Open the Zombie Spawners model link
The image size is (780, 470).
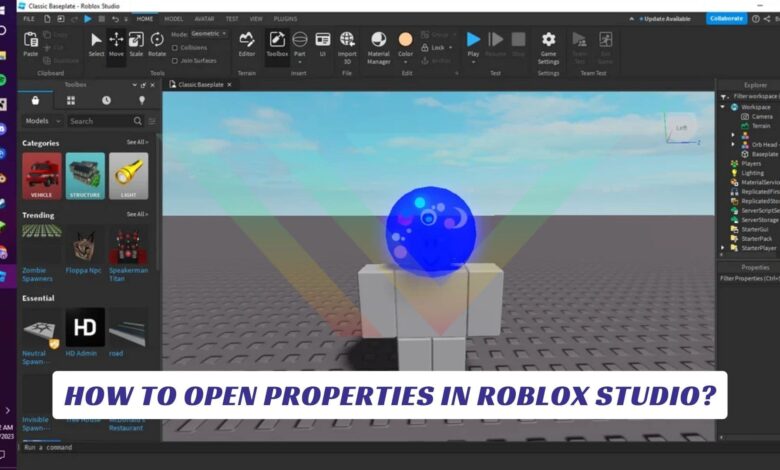click(x=37, y=275)
